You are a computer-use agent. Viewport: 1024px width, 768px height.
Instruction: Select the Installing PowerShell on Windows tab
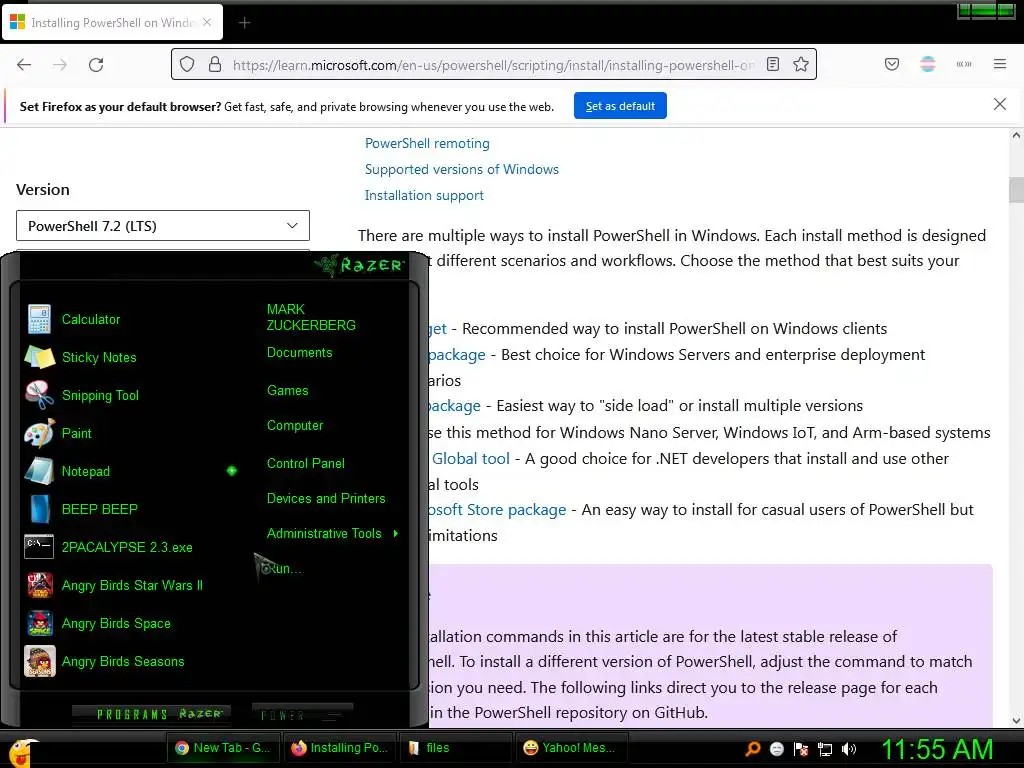(x=112, y=23)
